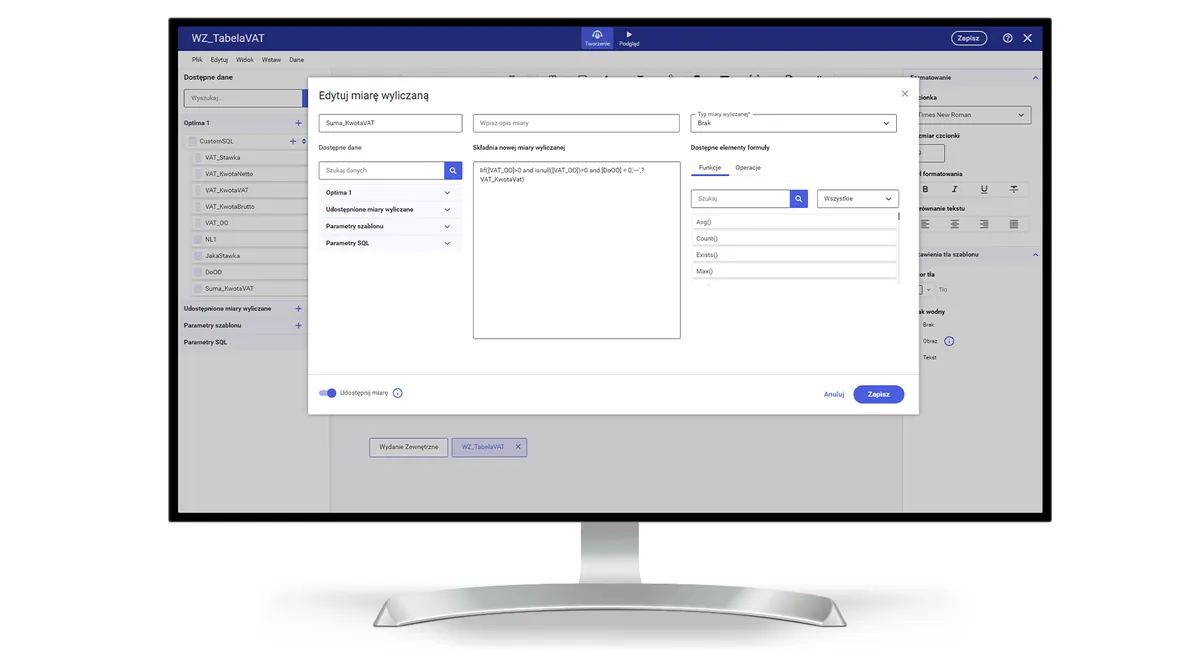Screen dimensions: 1200x672
Task: Switch to the Funkcje tab
Action: [710, 168]
